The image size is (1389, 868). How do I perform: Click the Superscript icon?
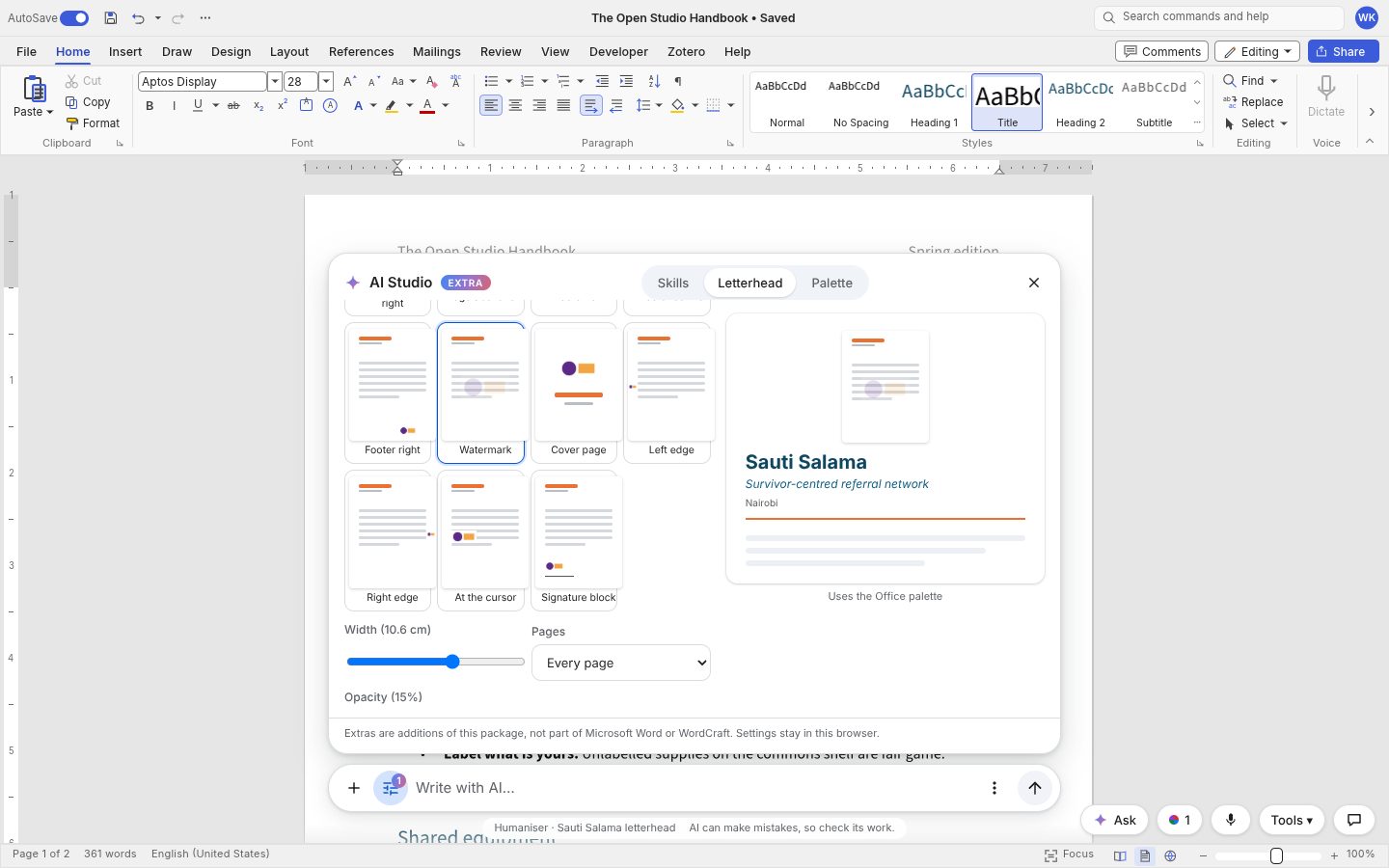point(282,105)
